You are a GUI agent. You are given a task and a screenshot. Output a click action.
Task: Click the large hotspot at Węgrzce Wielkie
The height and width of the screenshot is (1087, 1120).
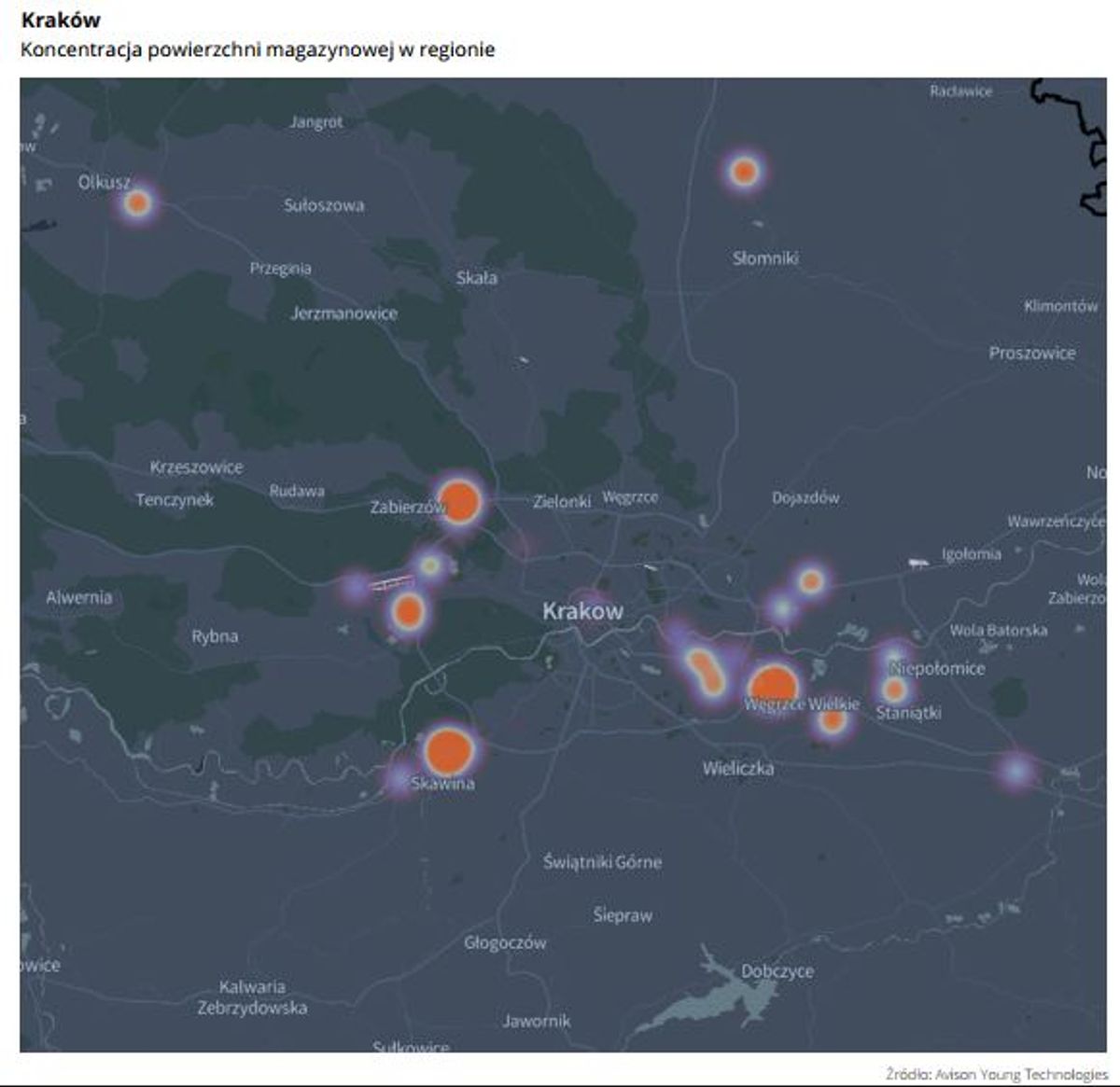[x=773, y=686]
